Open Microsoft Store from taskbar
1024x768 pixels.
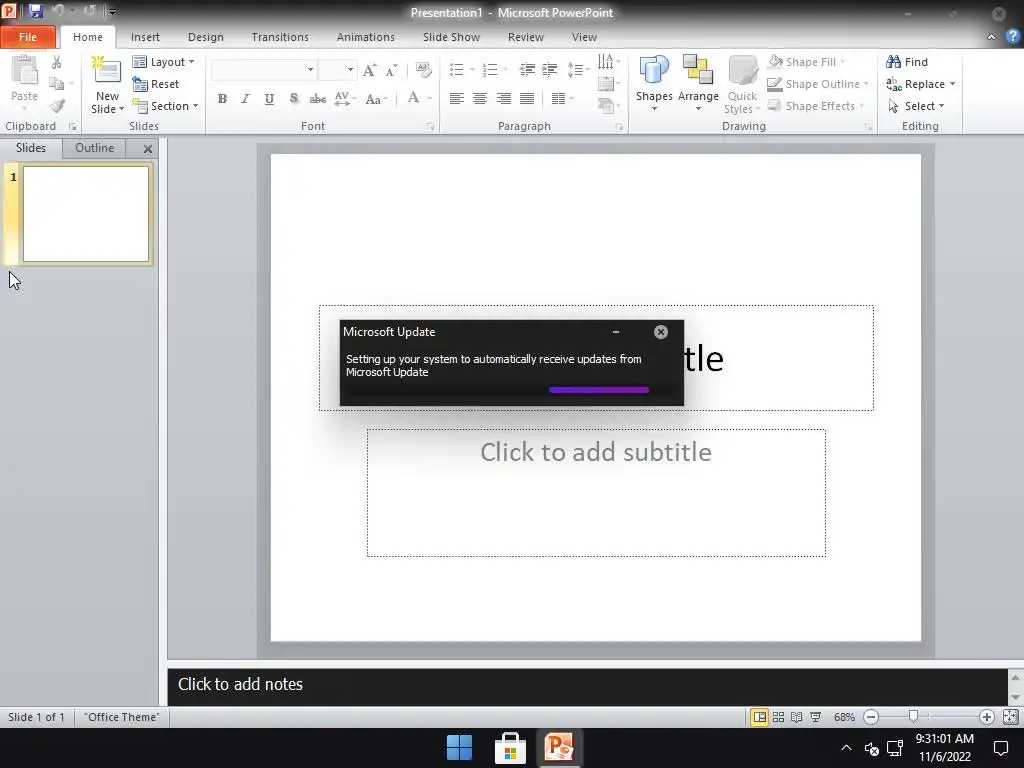pos(510,748)
